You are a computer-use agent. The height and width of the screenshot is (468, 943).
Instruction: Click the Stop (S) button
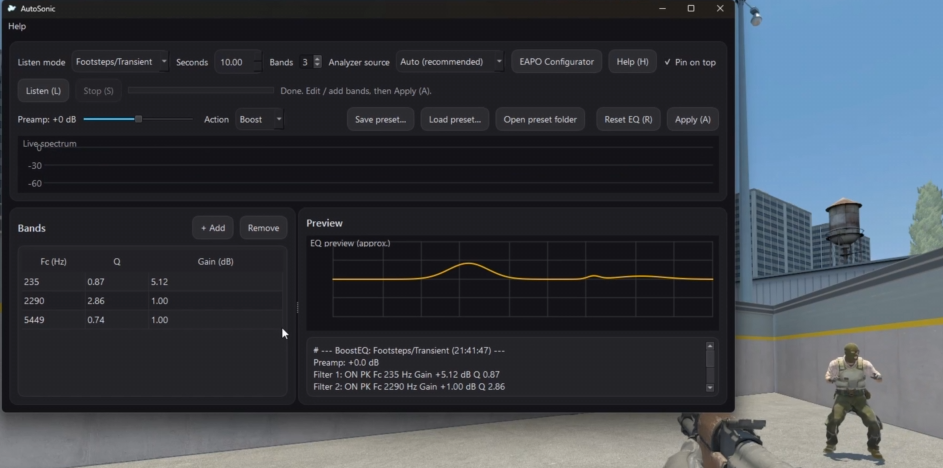pyautogui.click(x=99, y=91)
